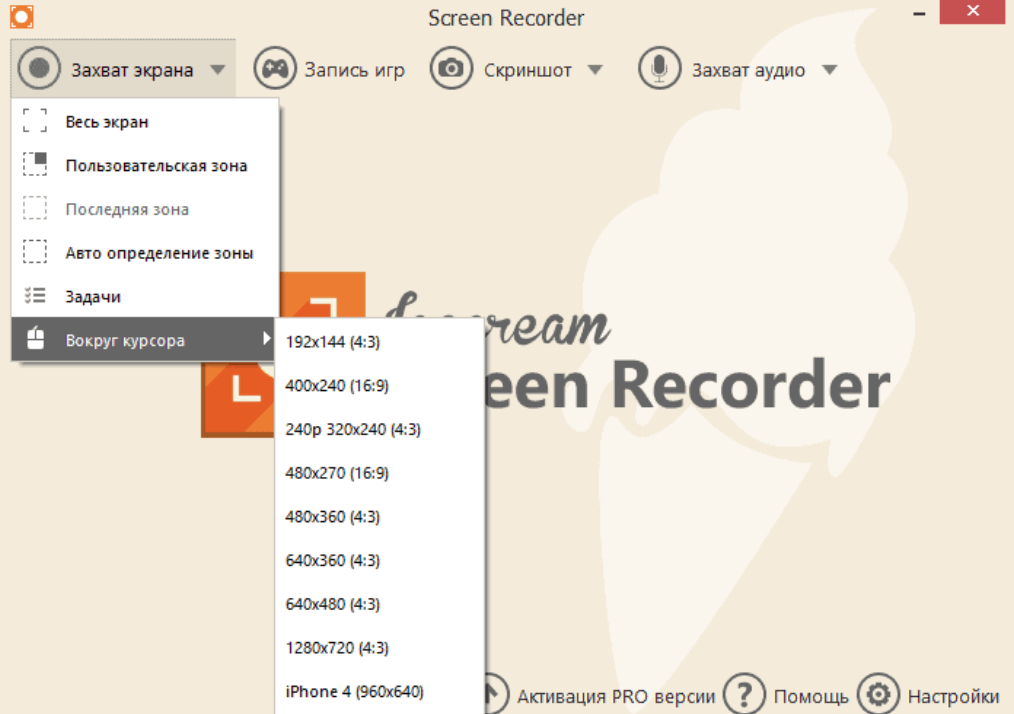Minimize the Screen Recorder window
The height and width of the screenshot is (714, 1014).
(x=919, y=13)
